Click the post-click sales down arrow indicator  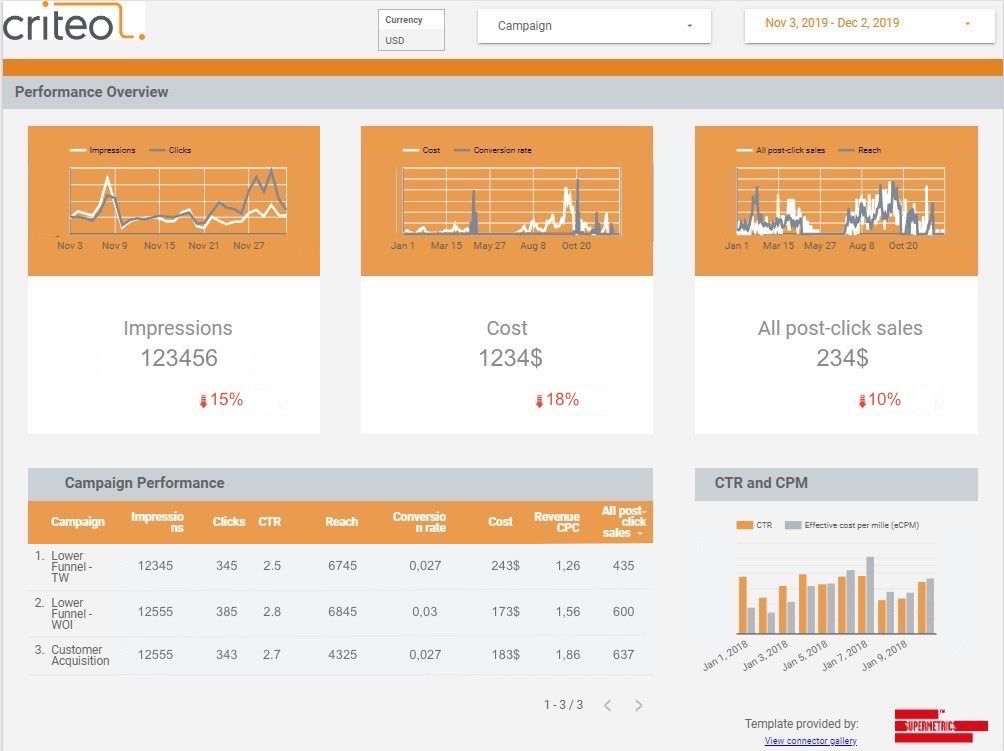click(x=861, y=401)
